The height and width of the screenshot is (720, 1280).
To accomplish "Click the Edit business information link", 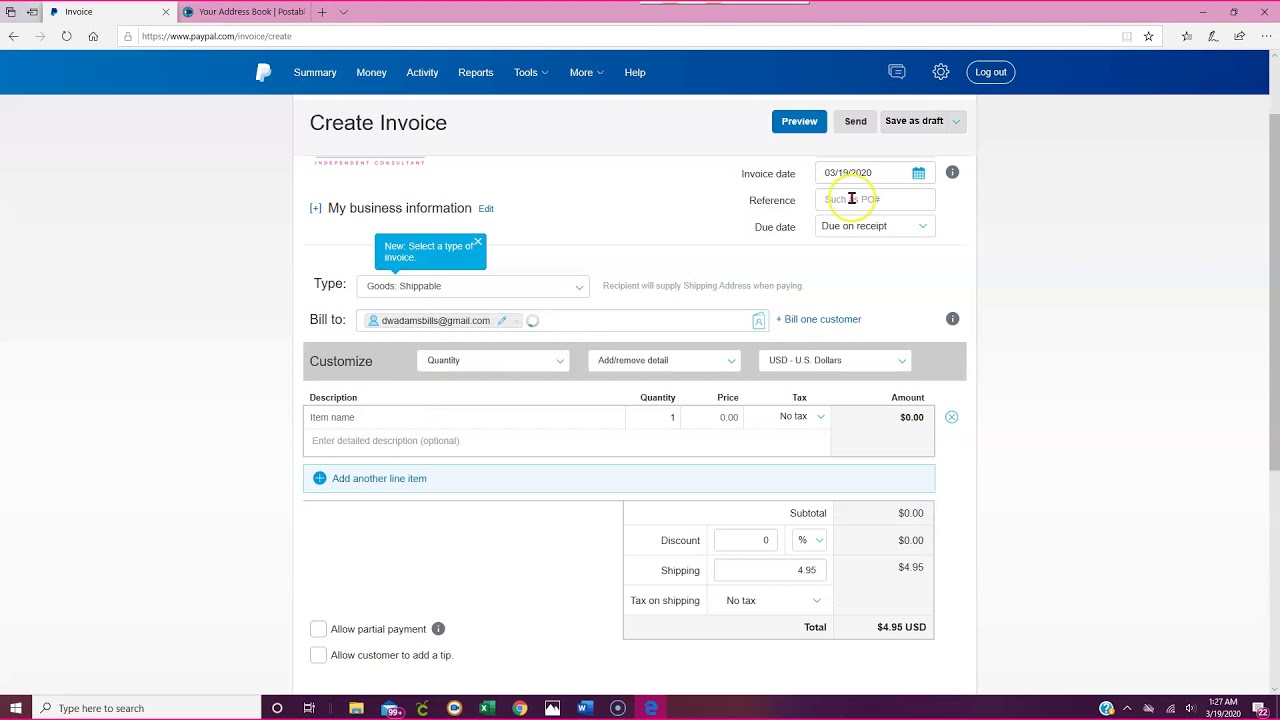I will [486, 209].
